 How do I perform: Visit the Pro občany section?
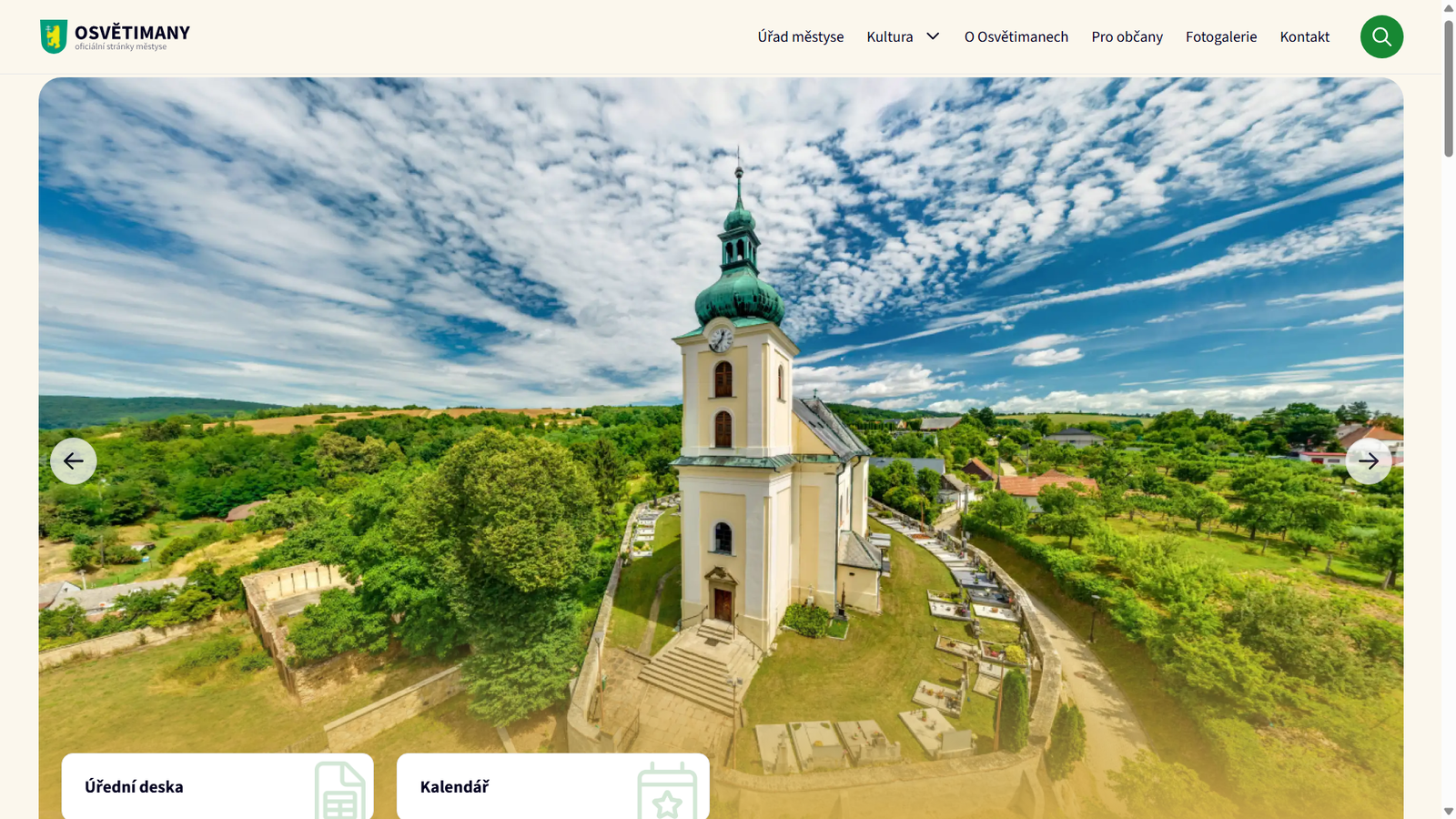coord(1127,36)
